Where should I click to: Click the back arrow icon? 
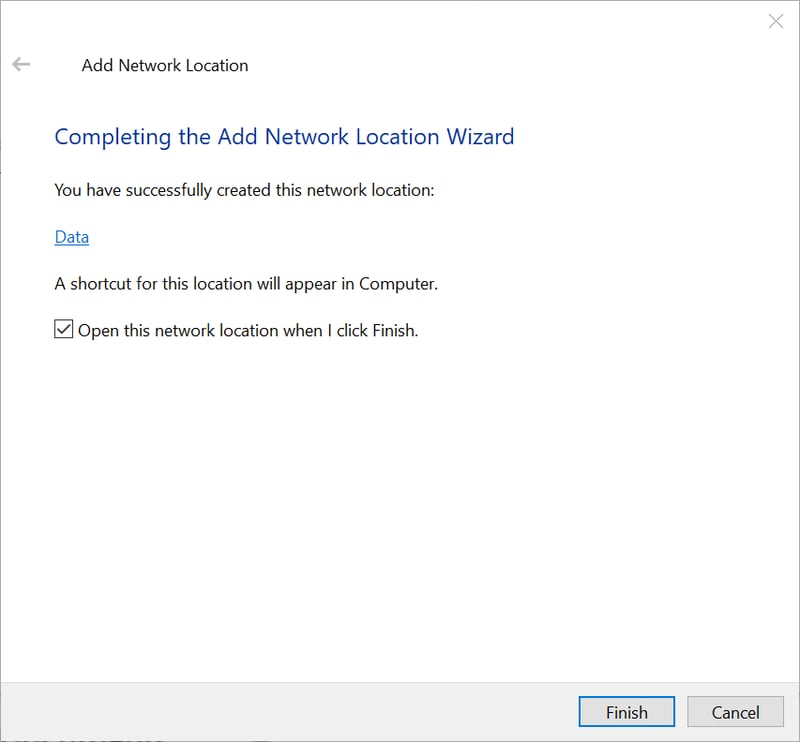coord(21,65)
